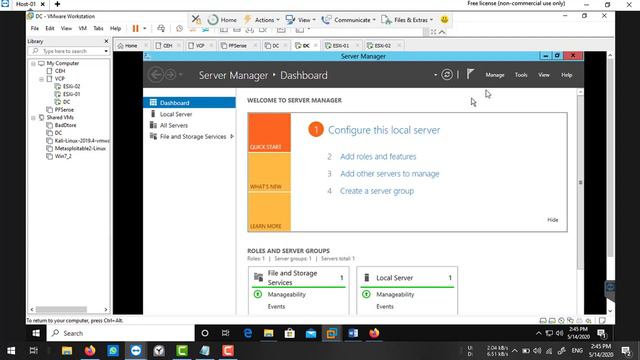Open Server Manager's View menu
640x360 pixels.
(x=544, y=75)
